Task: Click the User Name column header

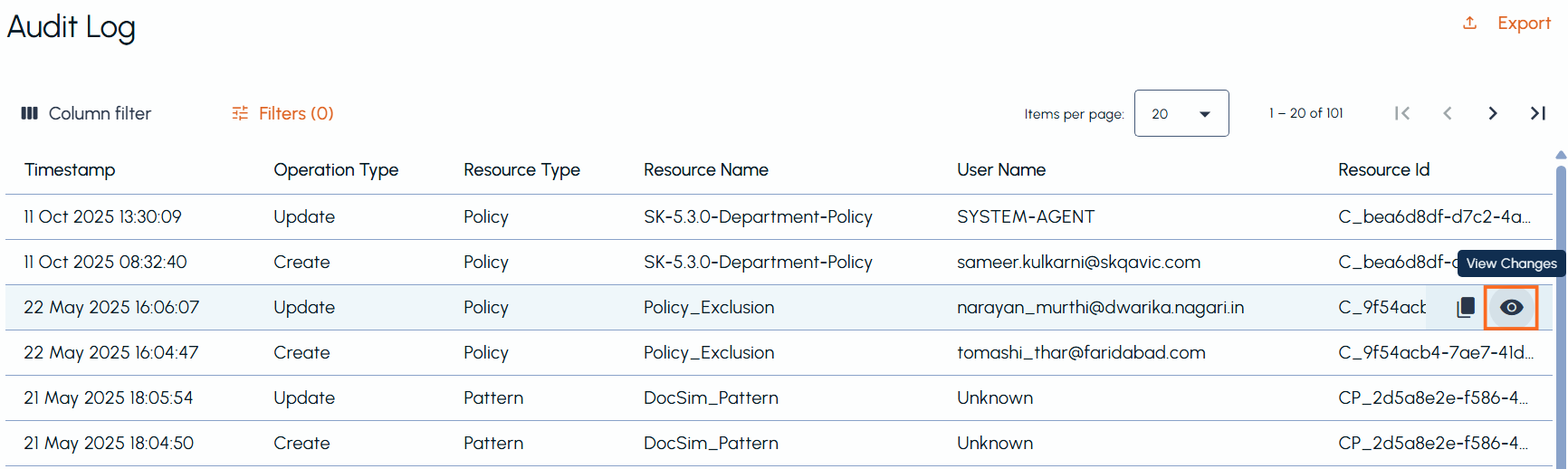Action: pyautogui.click(x=1001, y=169)
